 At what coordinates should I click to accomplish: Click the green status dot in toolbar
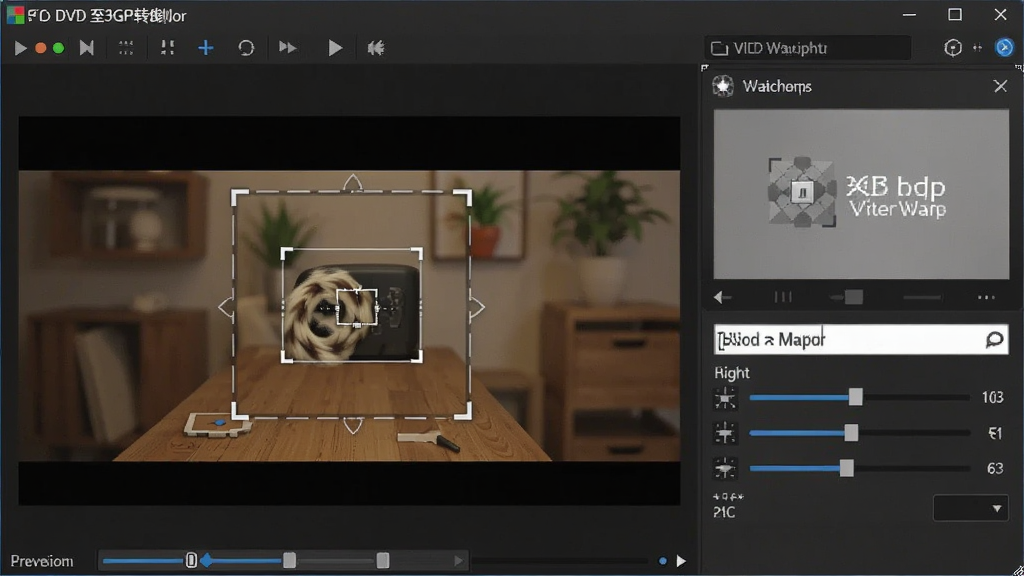[x=58, y=48]
